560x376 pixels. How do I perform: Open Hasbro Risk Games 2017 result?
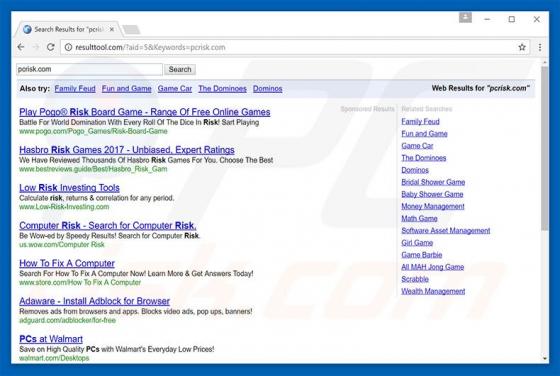(x=127, y=150)
